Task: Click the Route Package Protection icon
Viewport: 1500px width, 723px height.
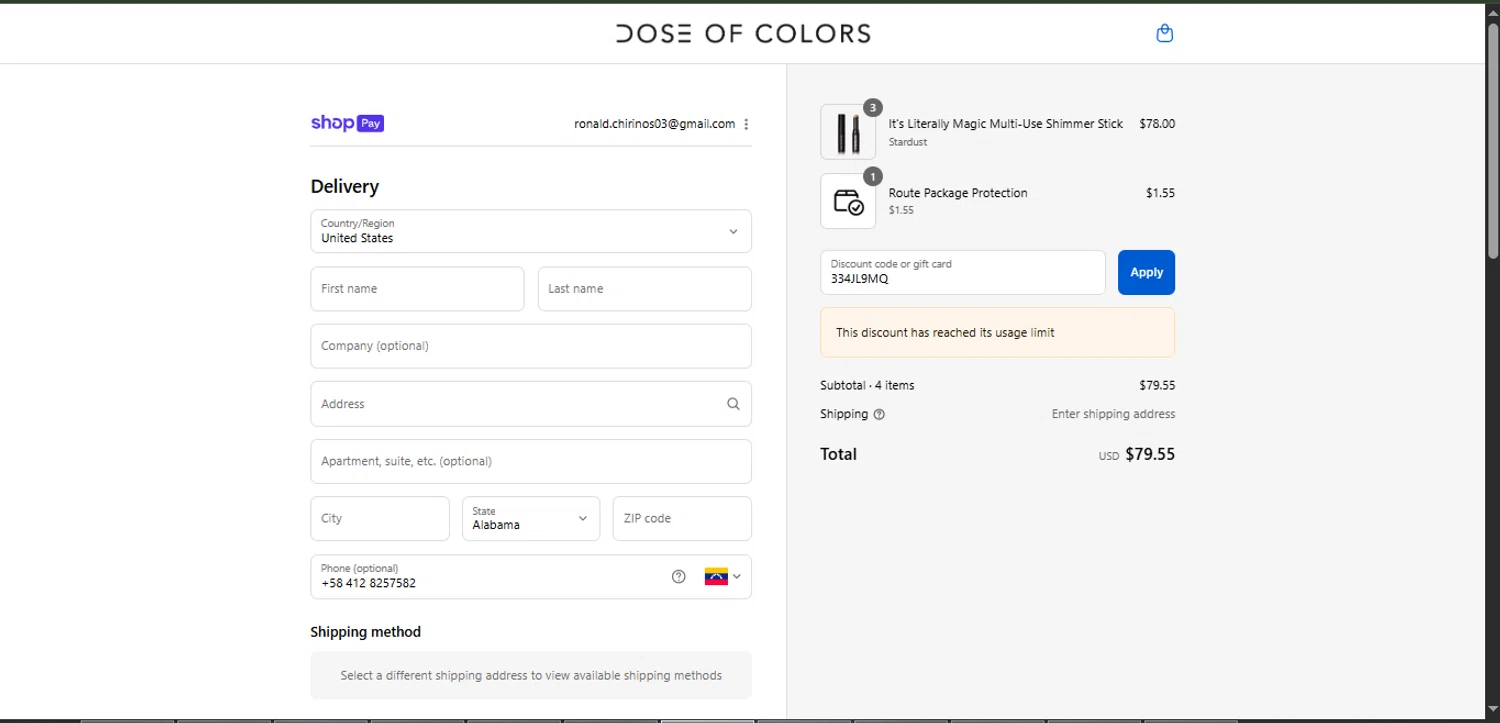Action: point(848,201)
